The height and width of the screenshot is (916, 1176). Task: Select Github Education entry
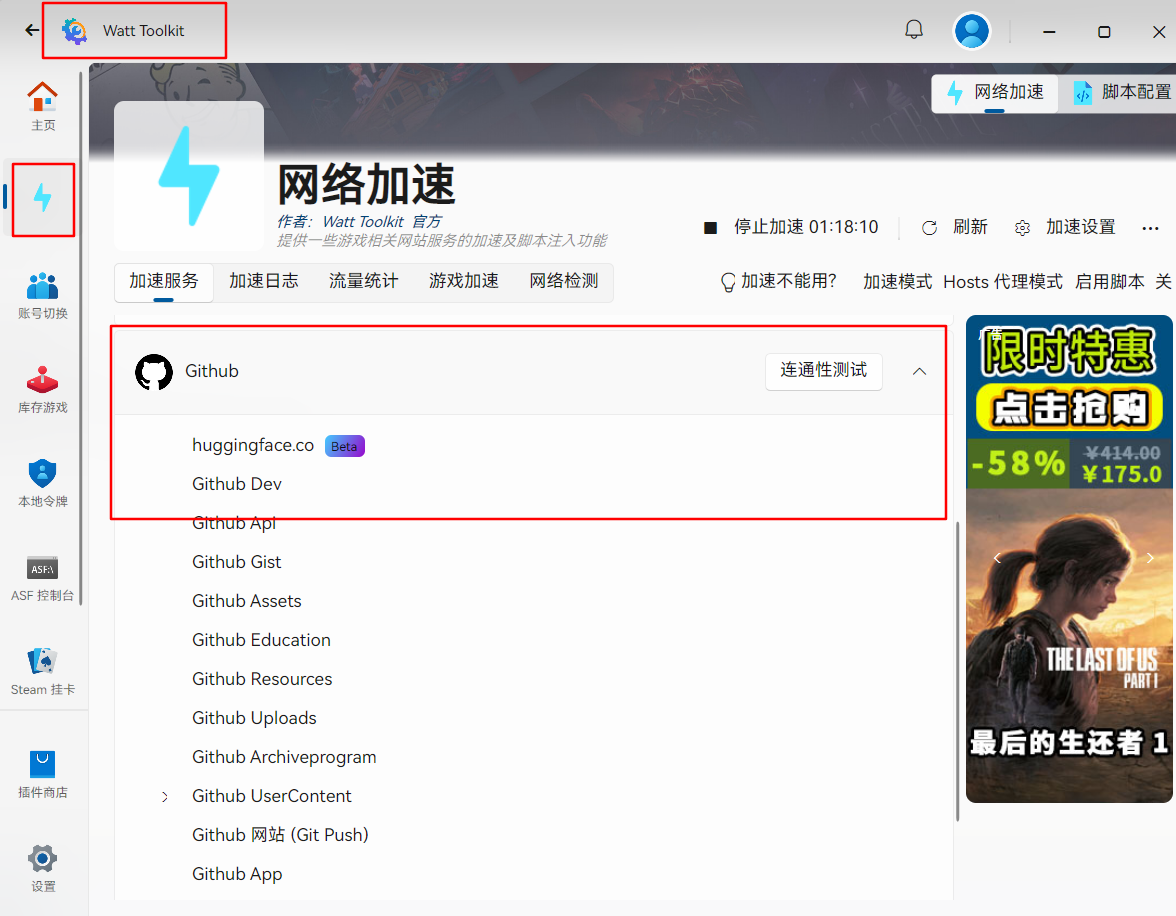(x=261, y=641)
